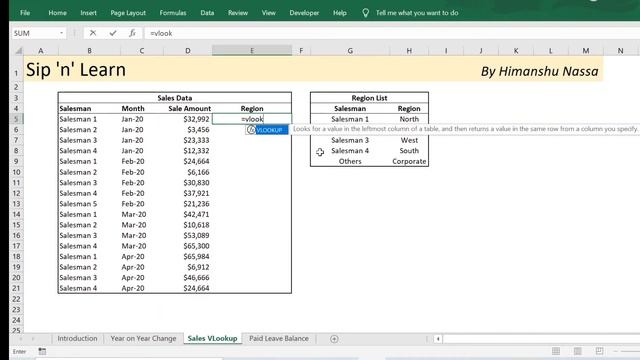Click inside the formula bar showing =vlook
The width and height of the screenshot is (640, 360).
[x=392, y=33]
